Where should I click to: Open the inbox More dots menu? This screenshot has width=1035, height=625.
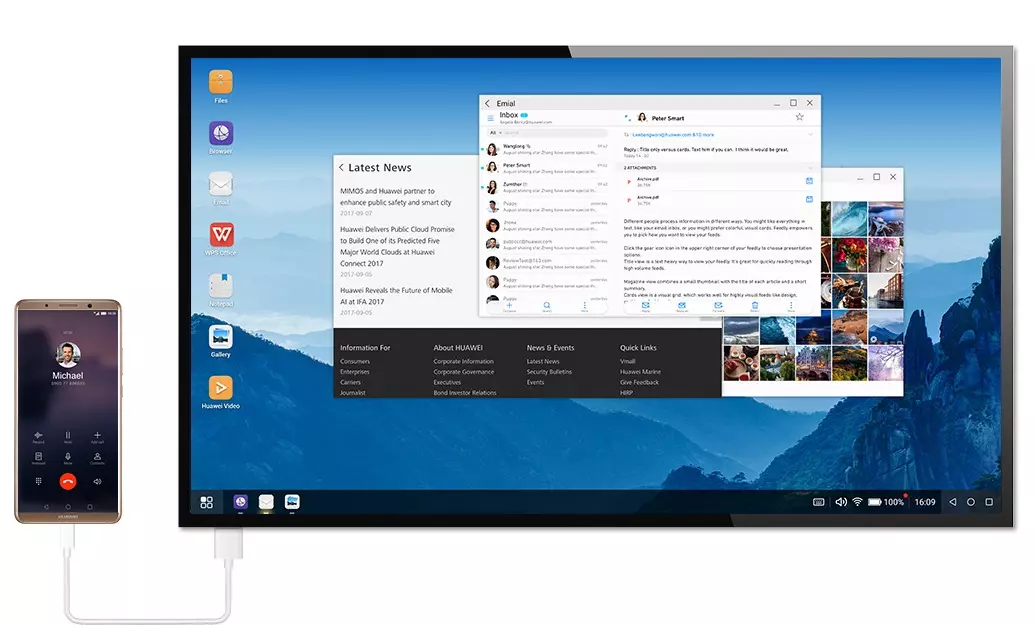tap(584, 306)
